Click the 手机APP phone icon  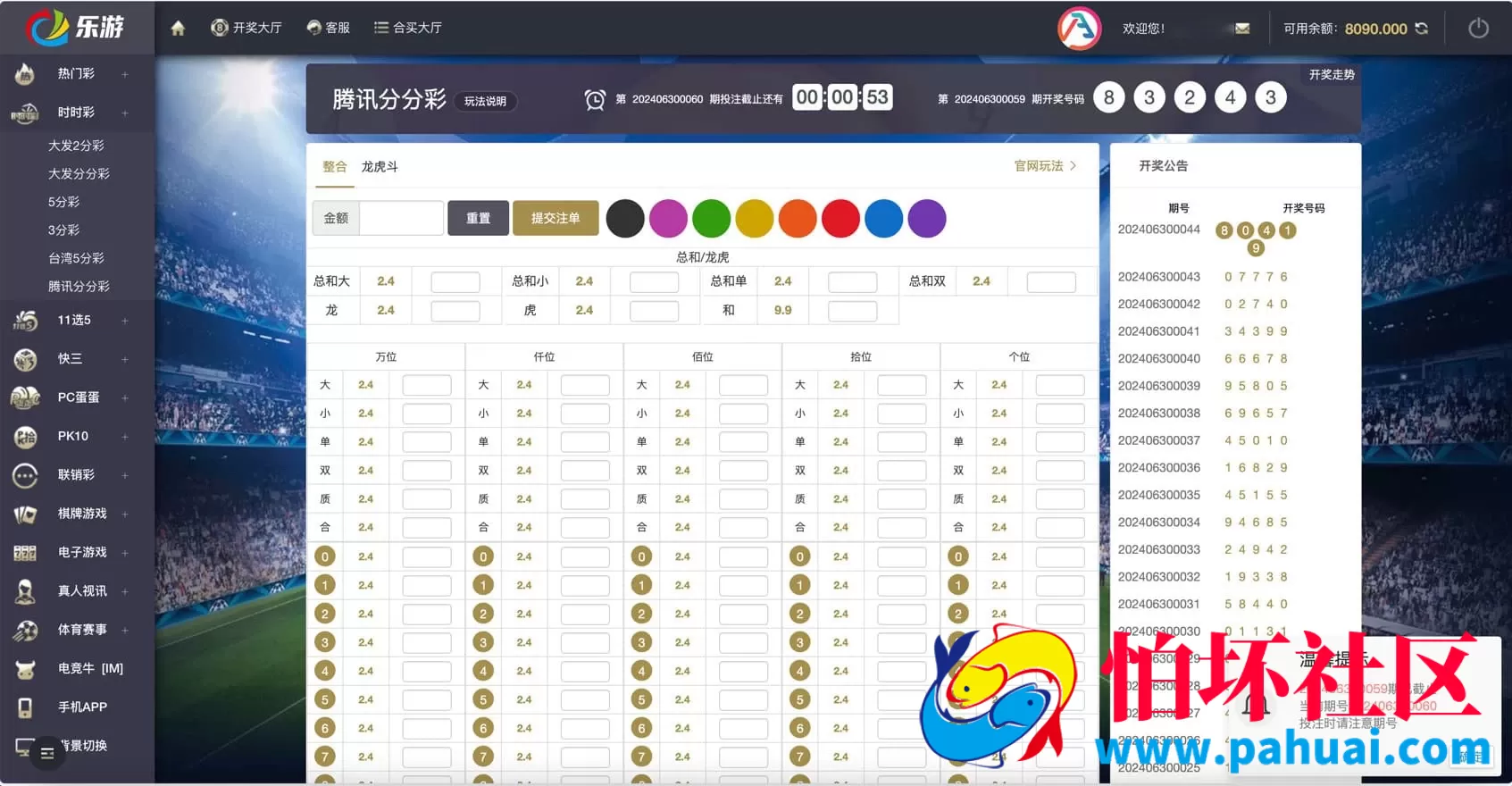click(25, 707)
